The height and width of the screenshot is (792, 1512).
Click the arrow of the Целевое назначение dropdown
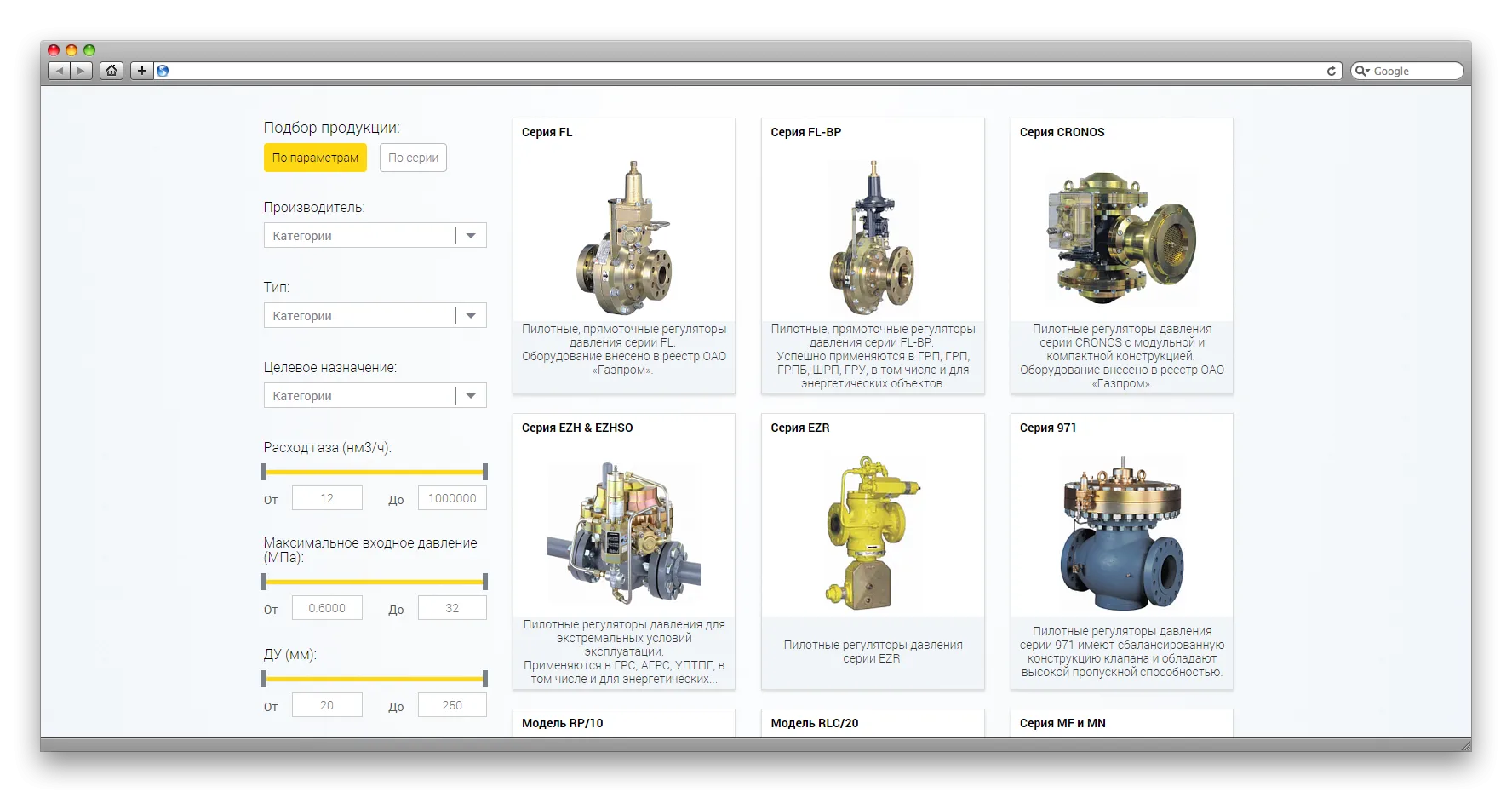471,396
